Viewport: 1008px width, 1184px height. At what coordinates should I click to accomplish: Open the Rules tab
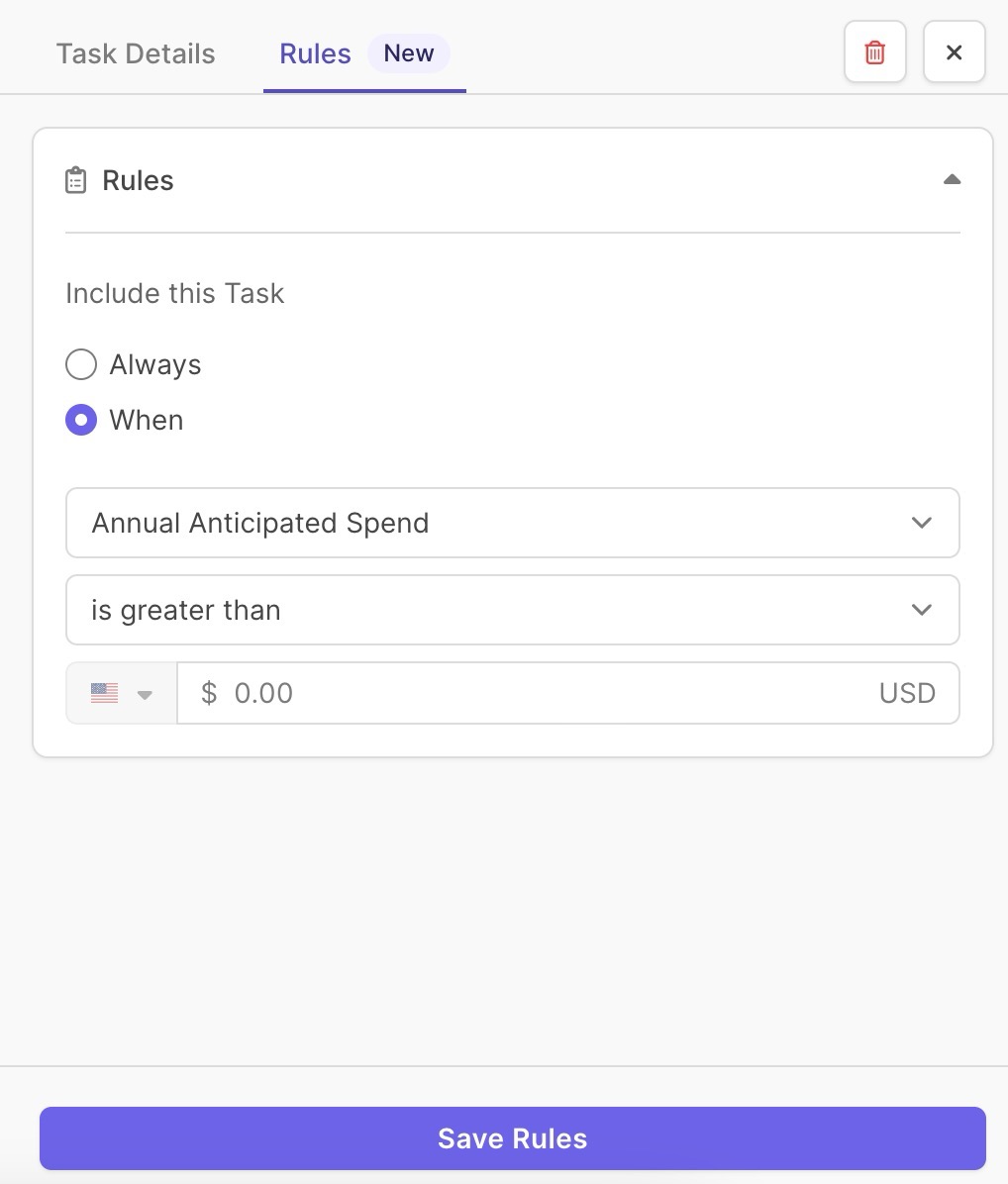[x=316, y=53]
